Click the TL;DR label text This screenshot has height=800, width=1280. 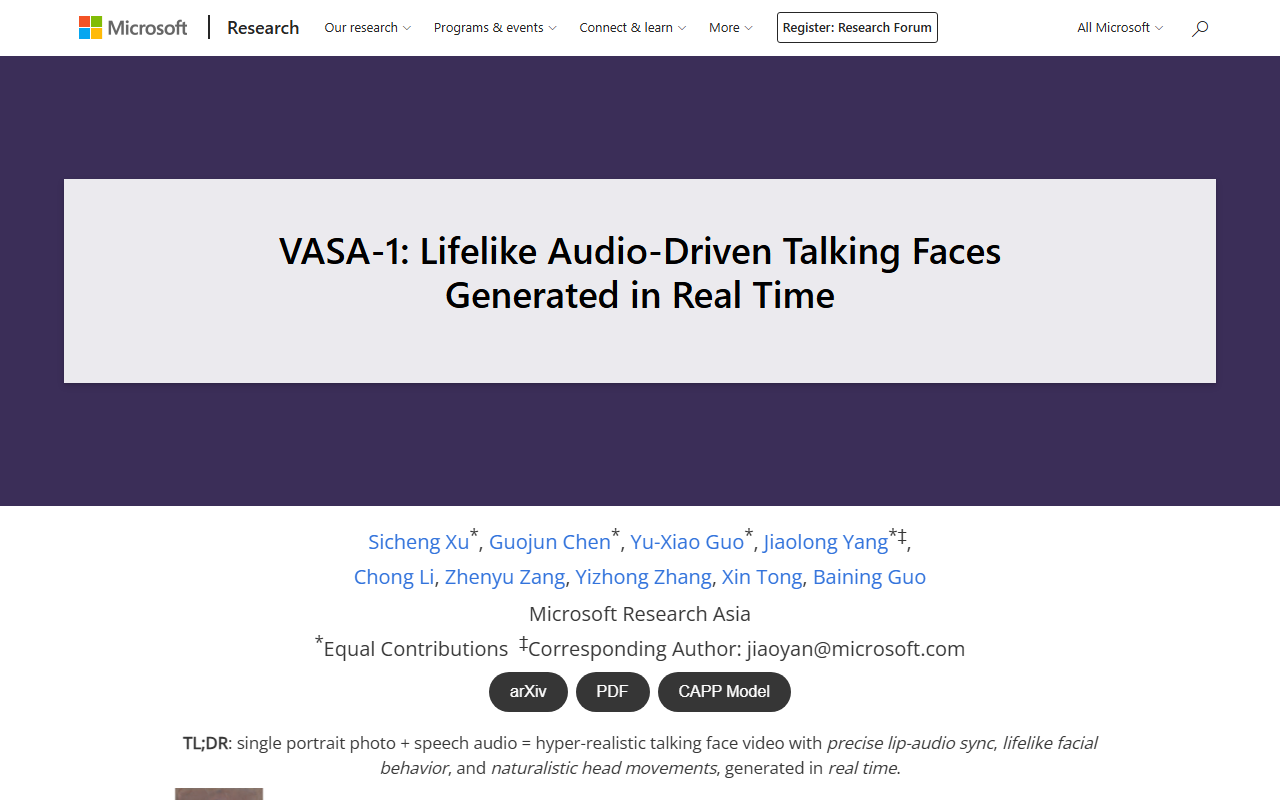[206, 743]
